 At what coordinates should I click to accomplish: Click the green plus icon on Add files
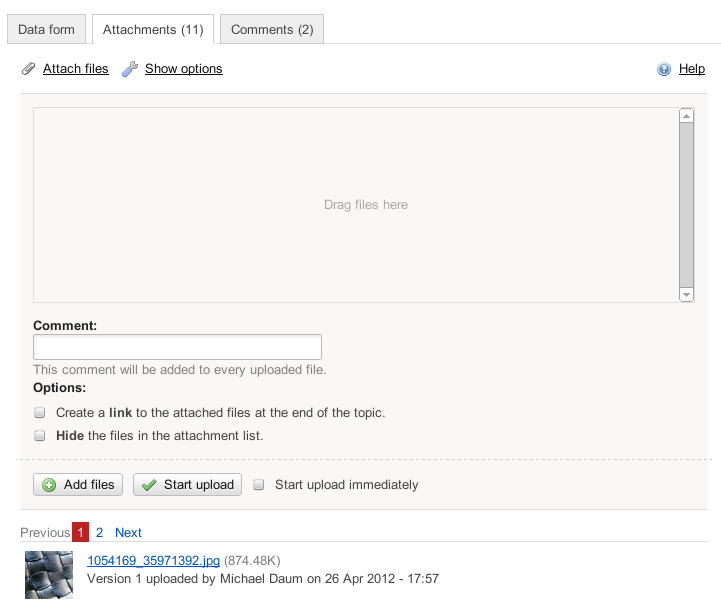point(48,485)
